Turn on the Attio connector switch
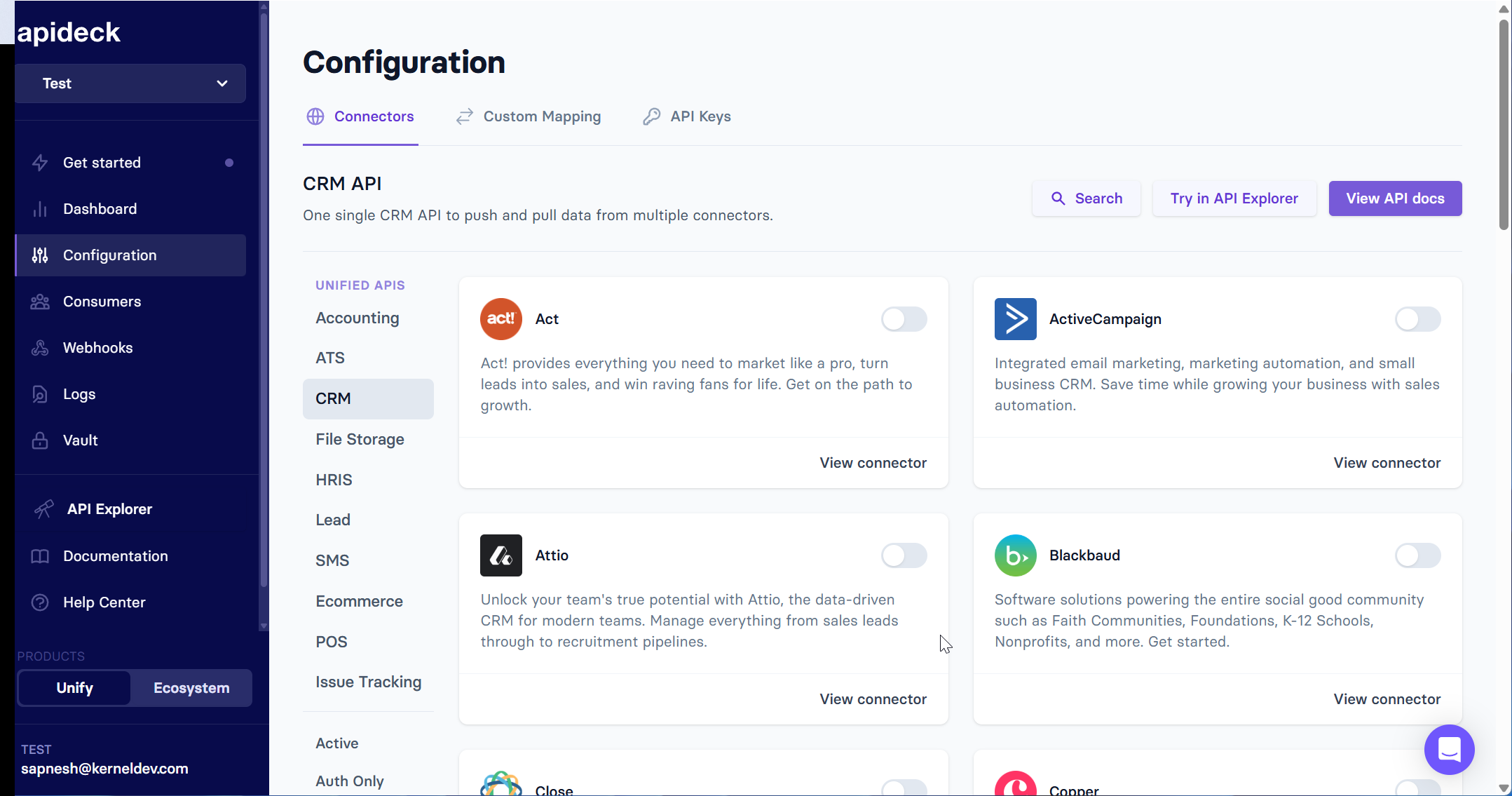Viewport: 1512px width, 796px height. 904,555
